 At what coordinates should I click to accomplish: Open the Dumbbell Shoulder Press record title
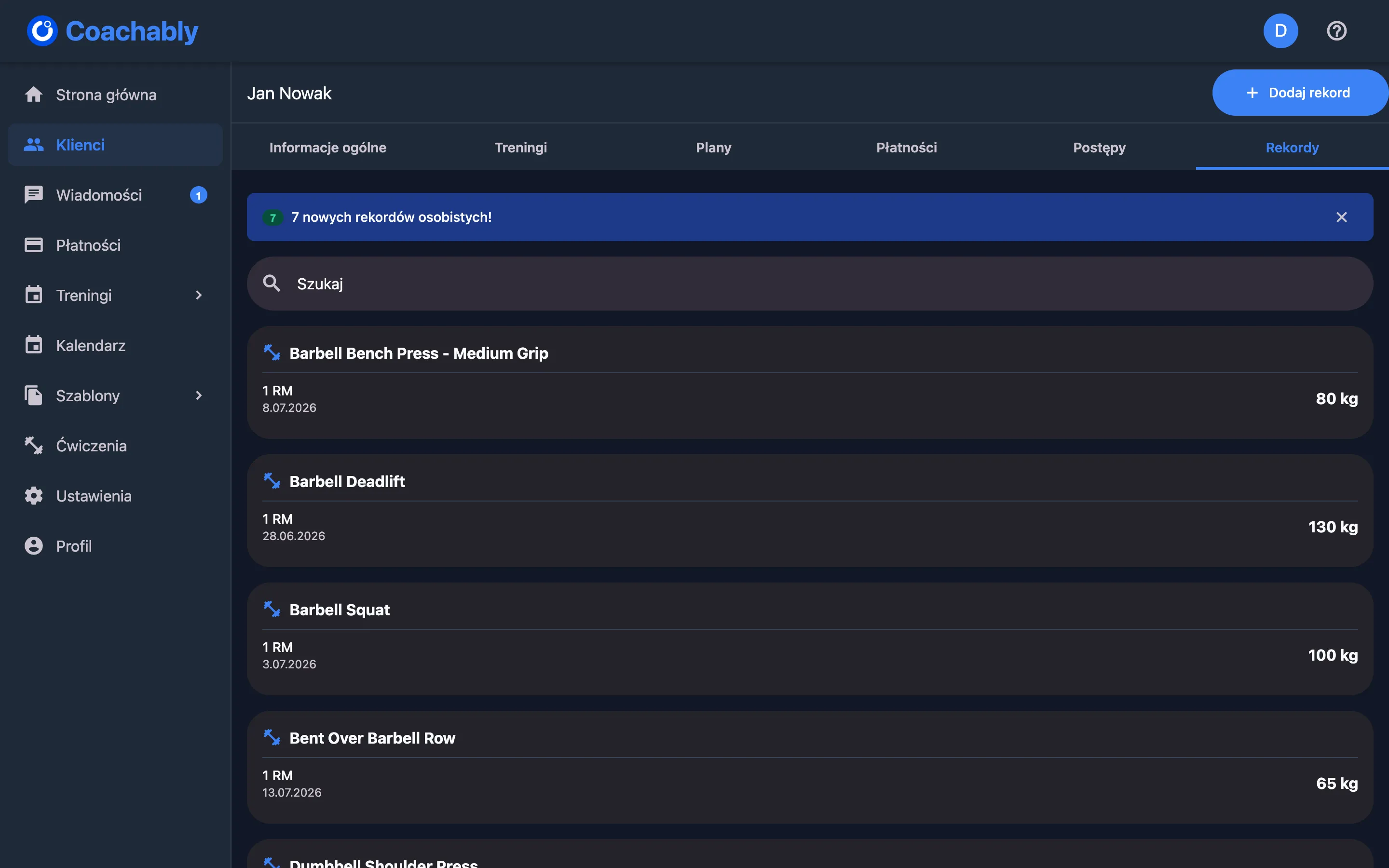click(383, 863)
